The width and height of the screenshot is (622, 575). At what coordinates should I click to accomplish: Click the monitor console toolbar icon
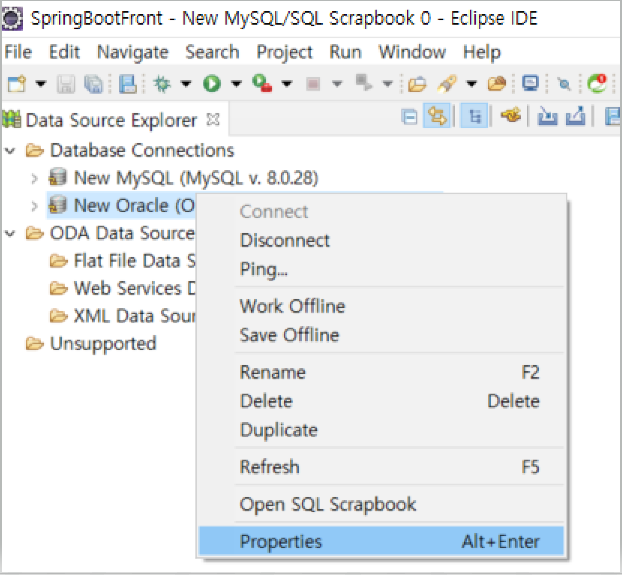coord(530,83)
